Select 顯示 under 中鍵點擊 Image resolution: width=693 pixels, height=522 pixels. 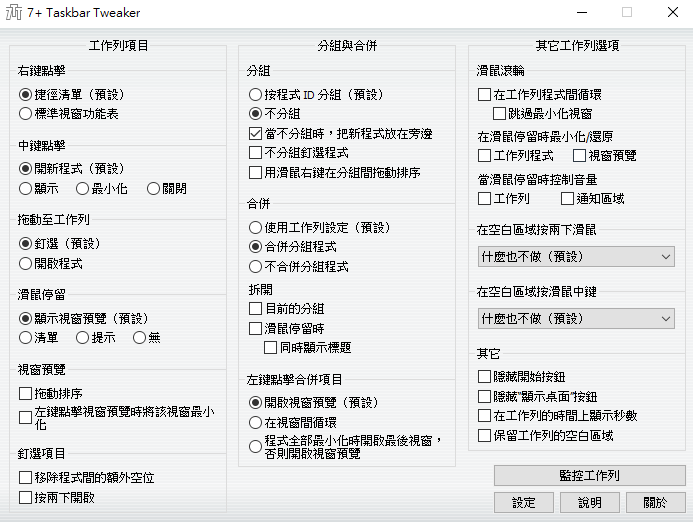(x=39, y=189)
